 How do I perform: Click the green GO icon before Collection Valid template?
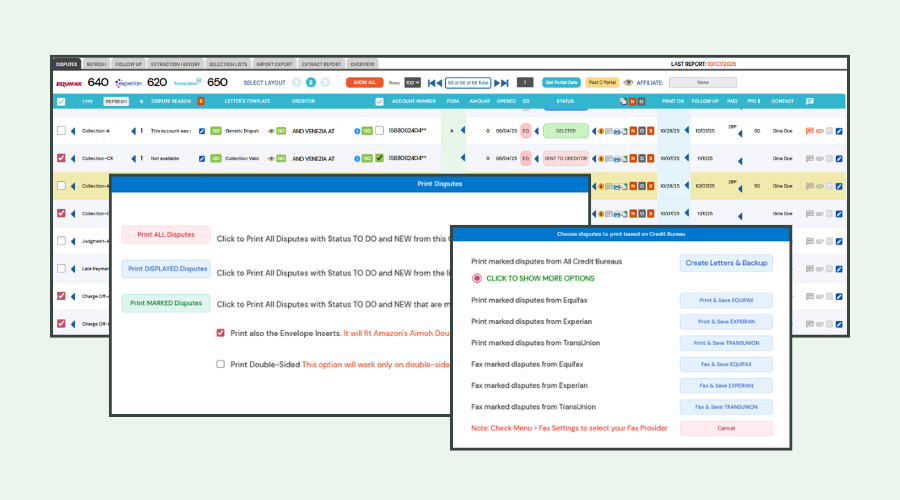(216, 158)
